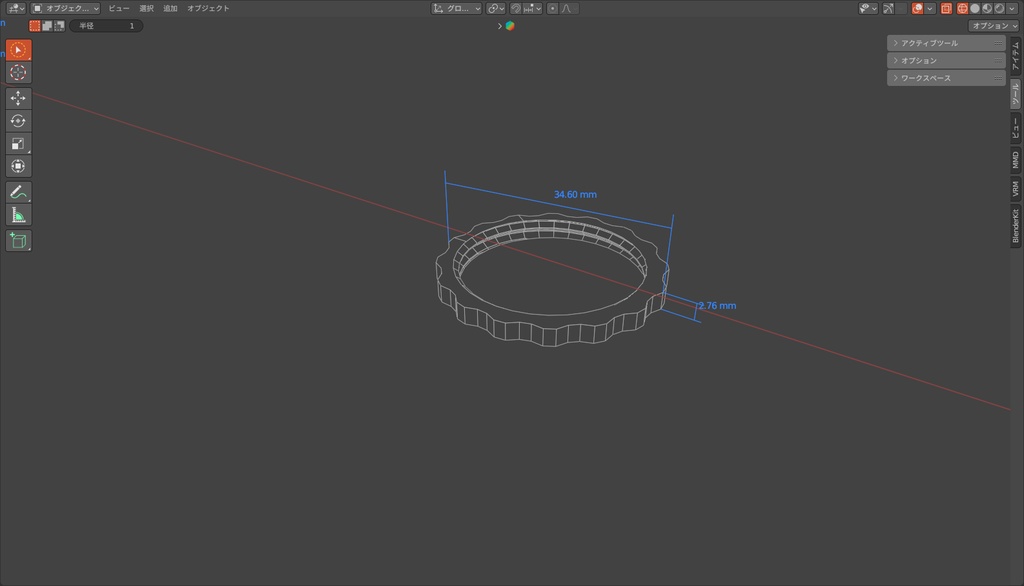Toggle snapping magnet
The width and height of the screenshot is (1024, 586).
tap(516, 8)
